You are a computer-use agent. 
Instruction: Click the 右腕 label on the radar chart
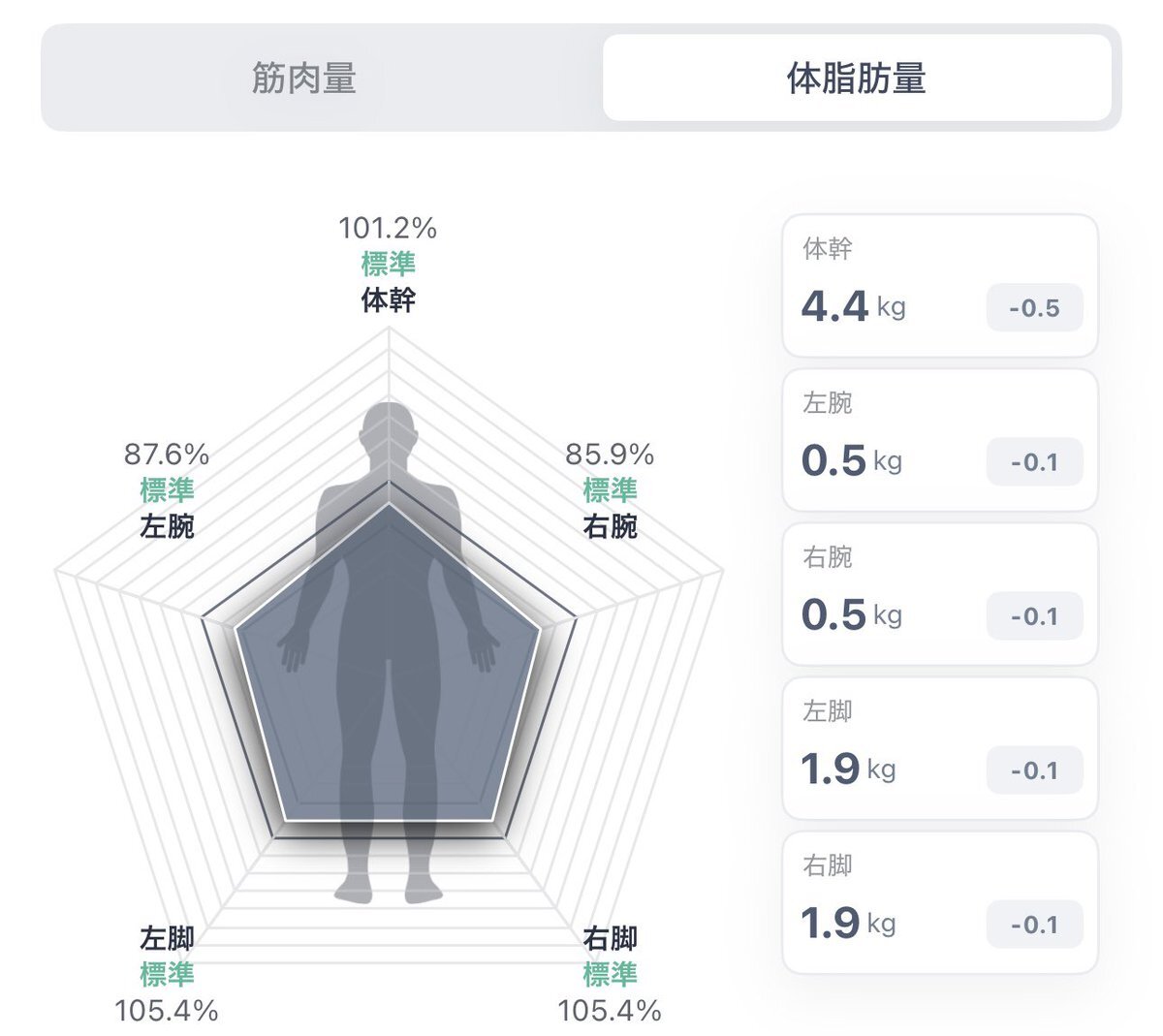(x=610, y=526)
